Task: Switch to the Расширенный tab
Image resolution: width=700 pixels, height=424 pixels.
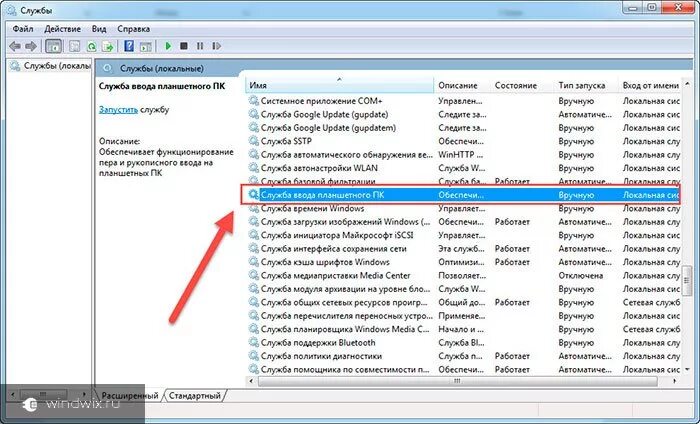Action: click(130, 395)
